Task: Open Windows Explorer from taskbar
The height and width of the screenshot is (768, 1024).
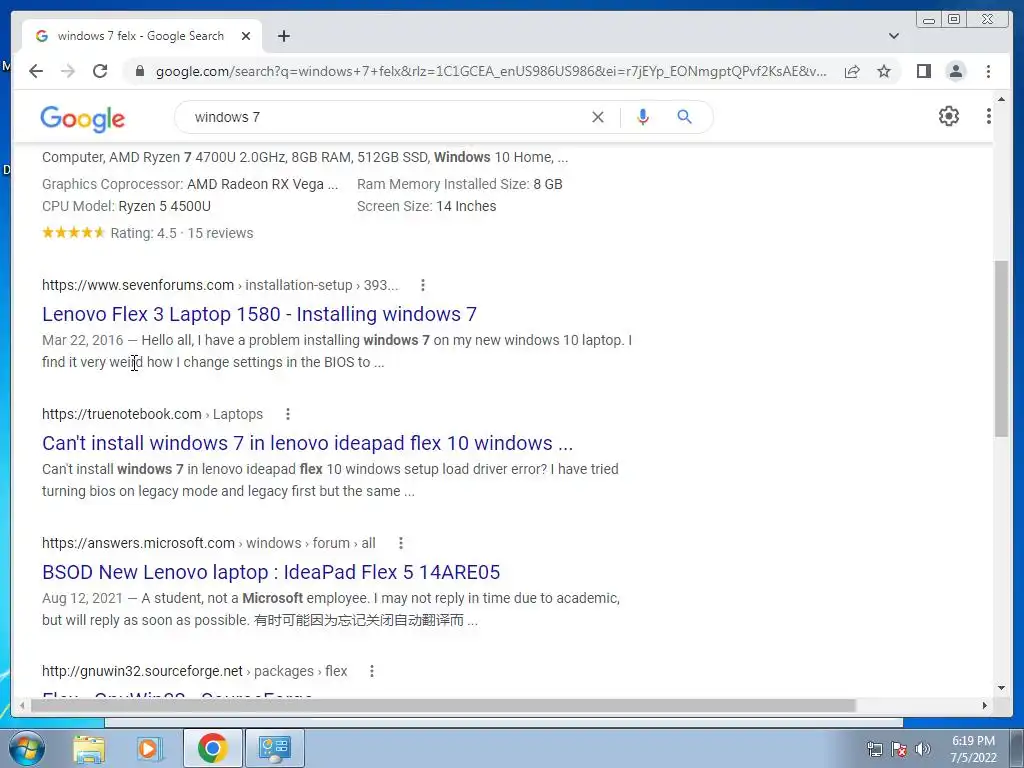Action: click(89, 748)
